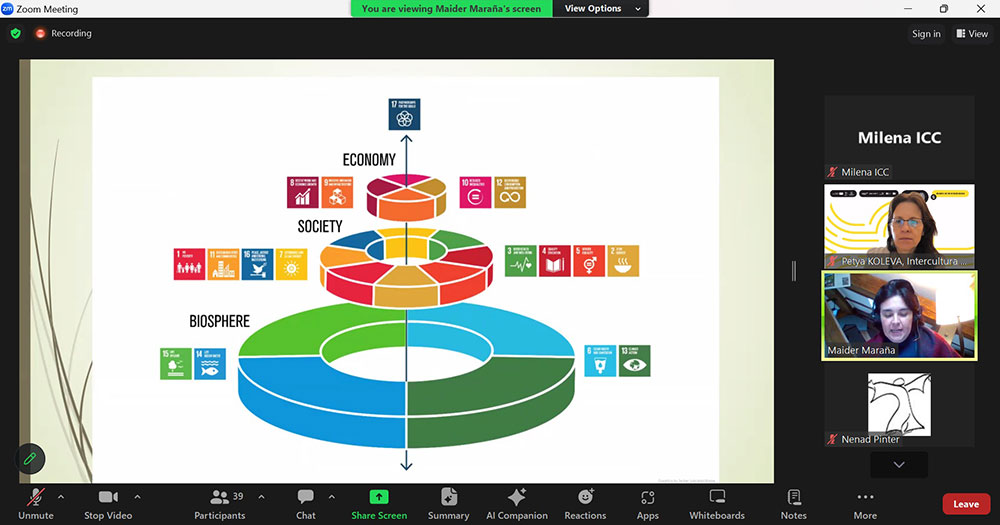Stop the video camera

[x=107, y=498]
